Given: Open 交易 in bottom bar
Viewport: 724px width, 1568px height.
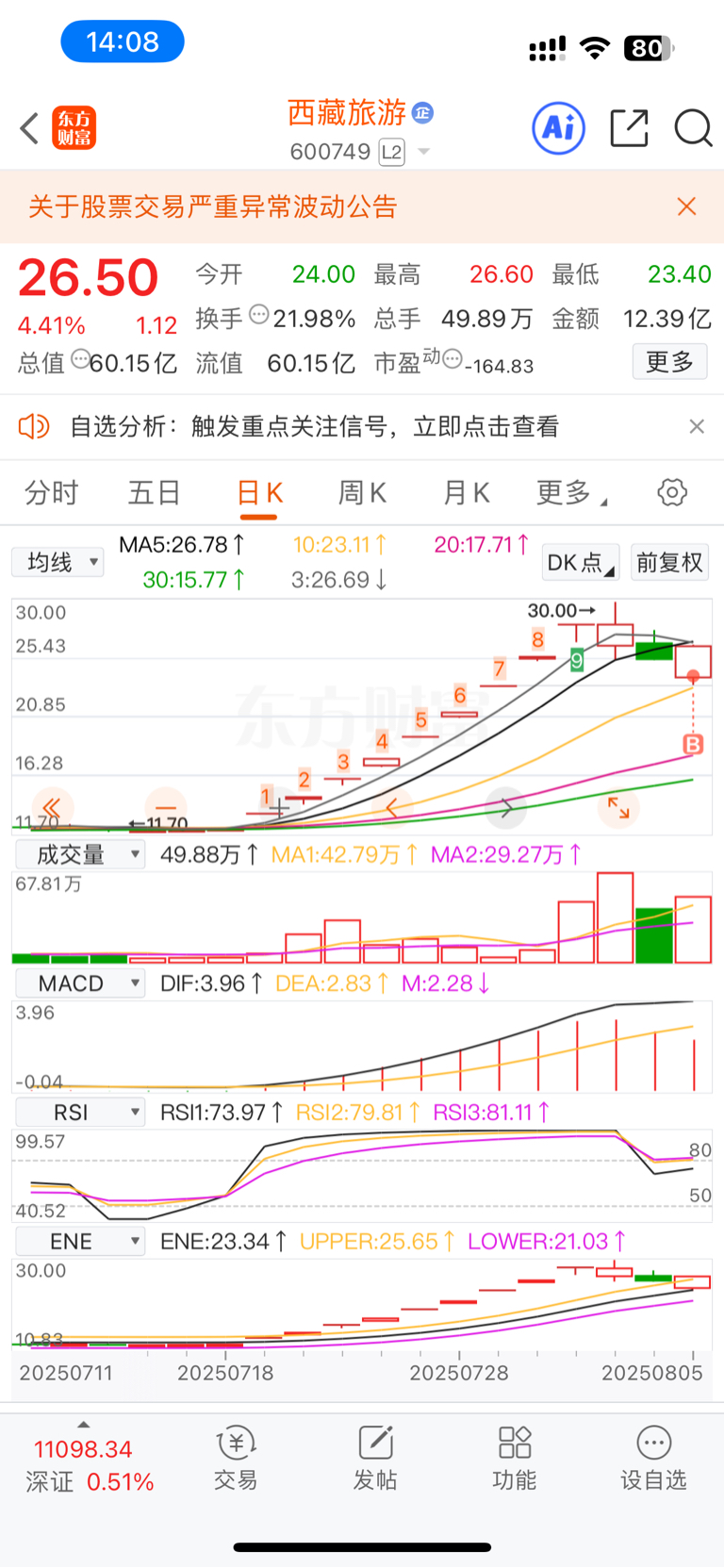Looking at the screenshot, I should tap(236, 1459).
